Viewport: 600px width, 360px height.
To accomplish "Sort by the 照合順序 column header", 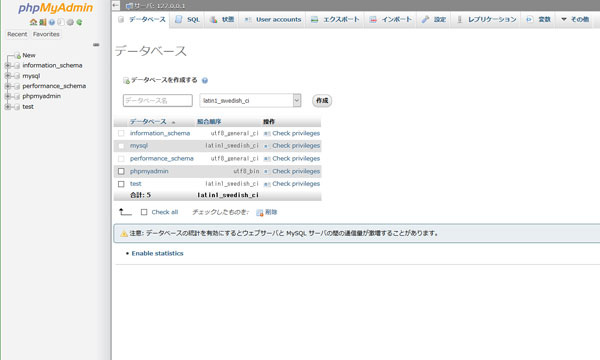I will [x=209, y=122].
